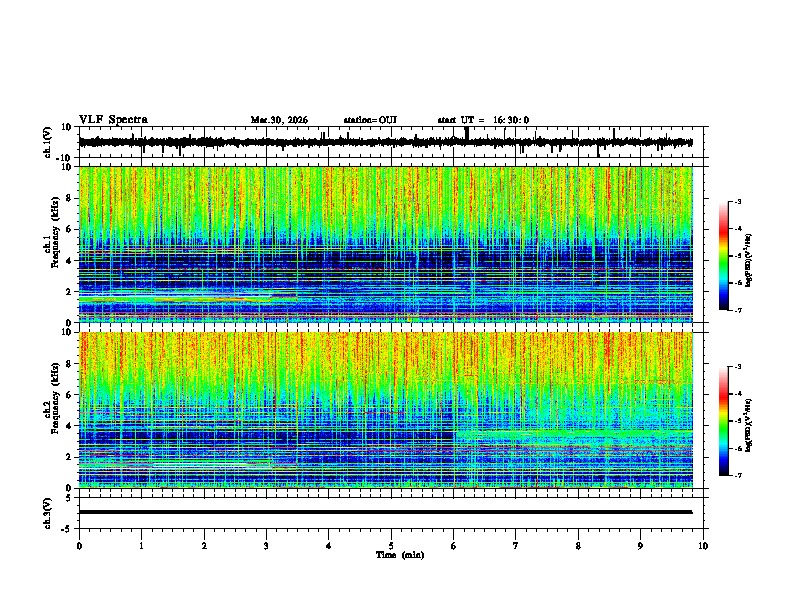Image resolution: width=792 pixels, height=612 pixels.
Task: Click time axis tick label "3"
Action: 266,546
